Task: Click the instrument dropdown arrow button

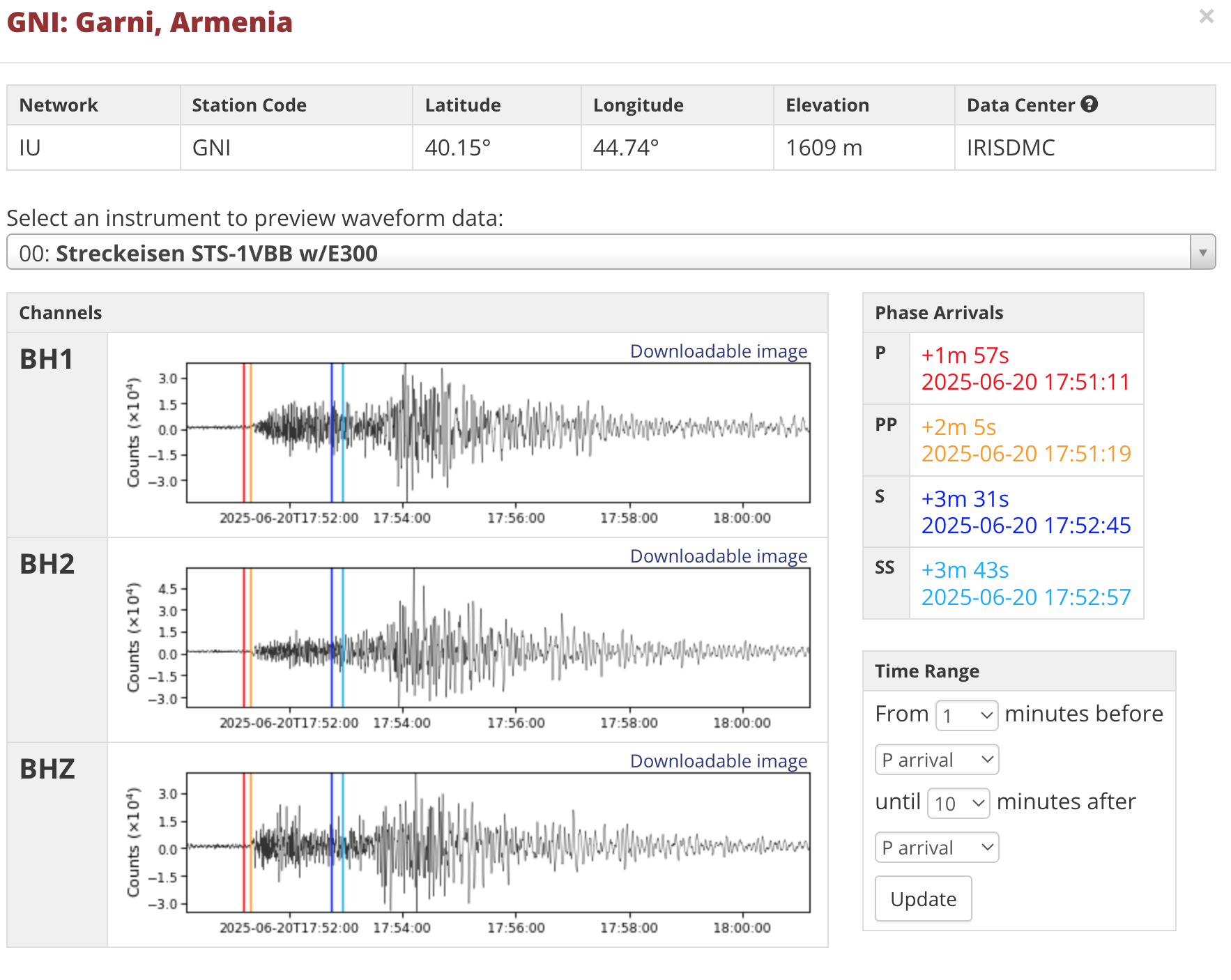Action: [1202, 252]
